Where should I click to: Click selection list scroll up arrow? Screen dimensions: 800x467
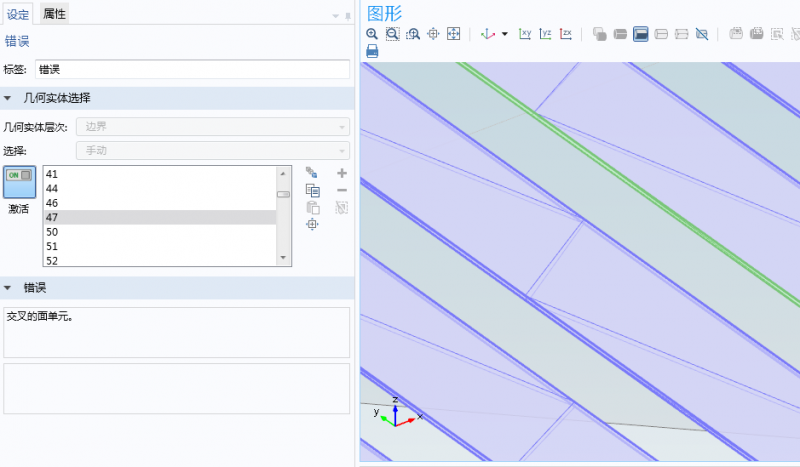283,174
